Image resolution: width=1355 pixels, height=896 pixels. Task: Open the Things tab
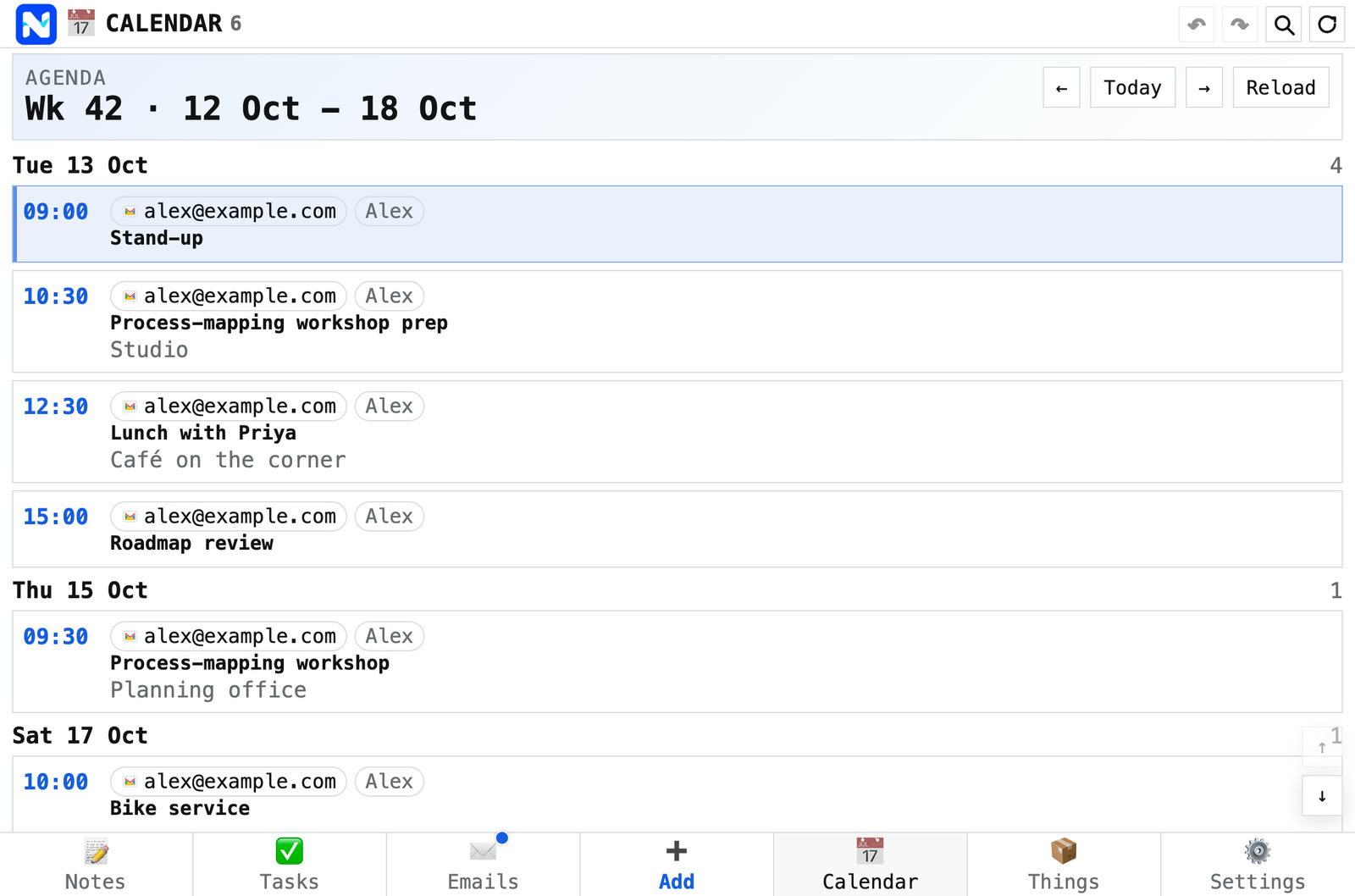pyautogui.click(x=1064, y=865)
